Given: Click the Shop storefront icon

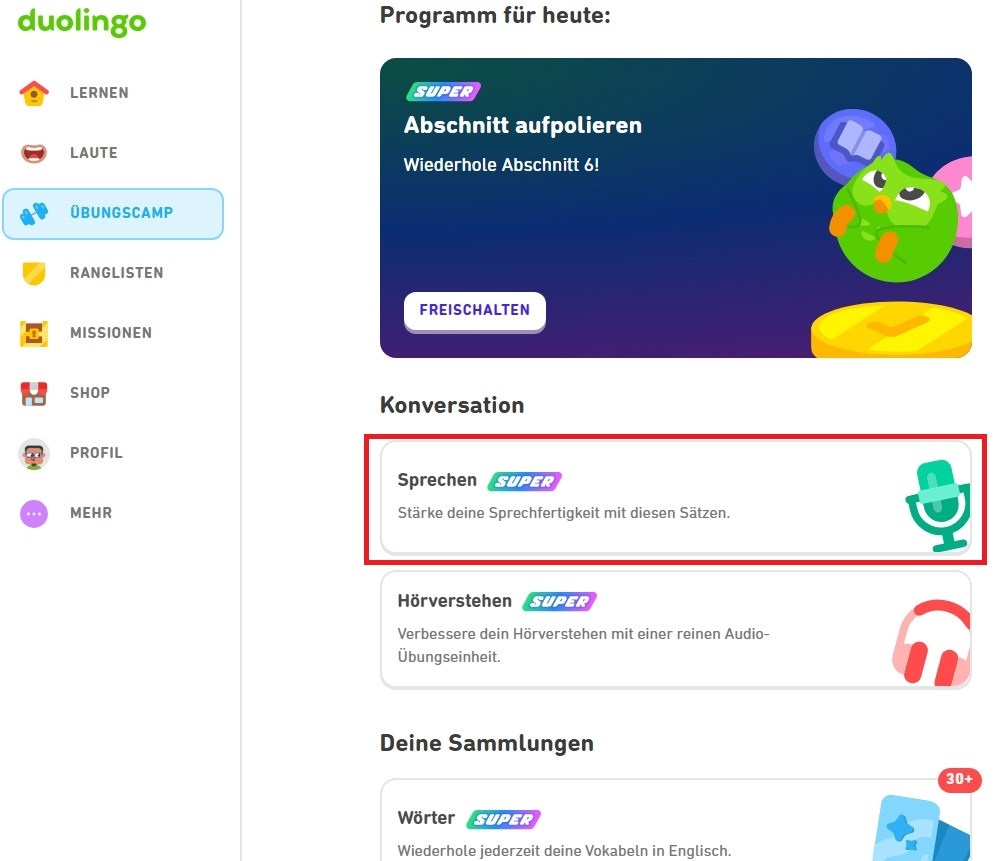Looking at the screenshot, I should 34,393.
